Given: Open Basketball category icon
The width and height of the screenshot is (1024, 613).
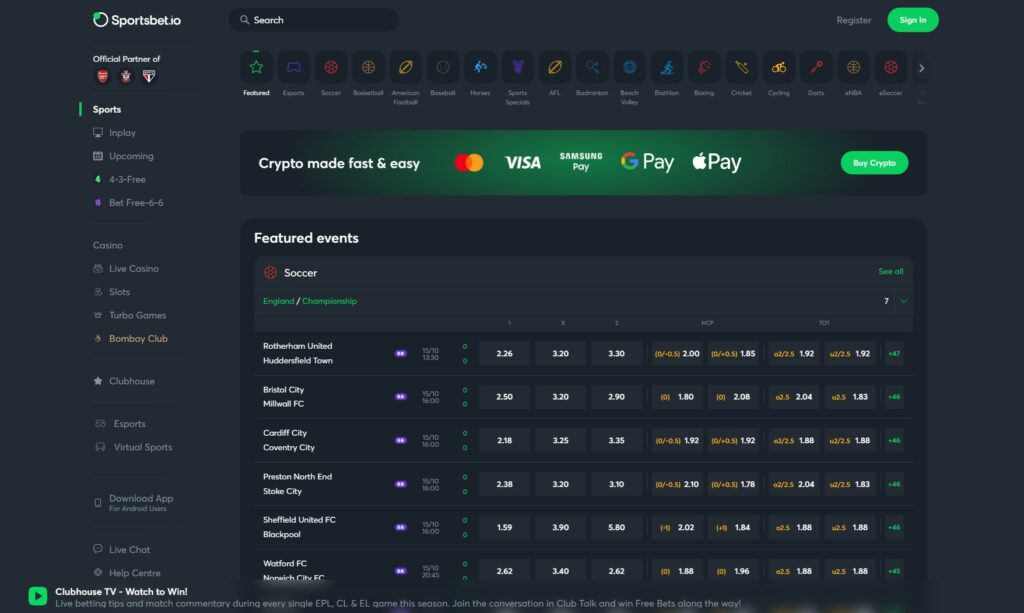Looking at the screenshot, I should (368, 67).
